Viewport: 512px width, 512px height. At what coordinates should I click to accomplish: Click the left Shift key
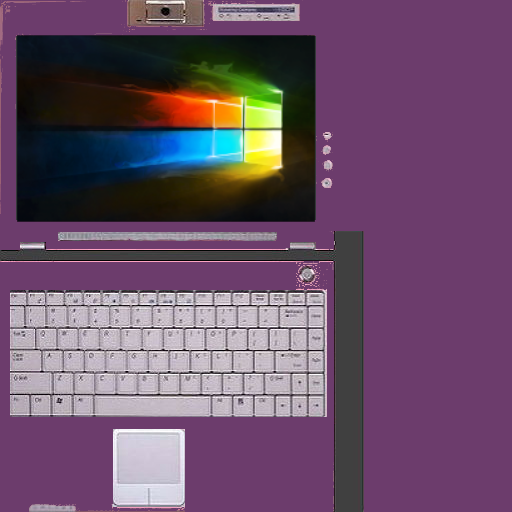click(x=31, y=383)
